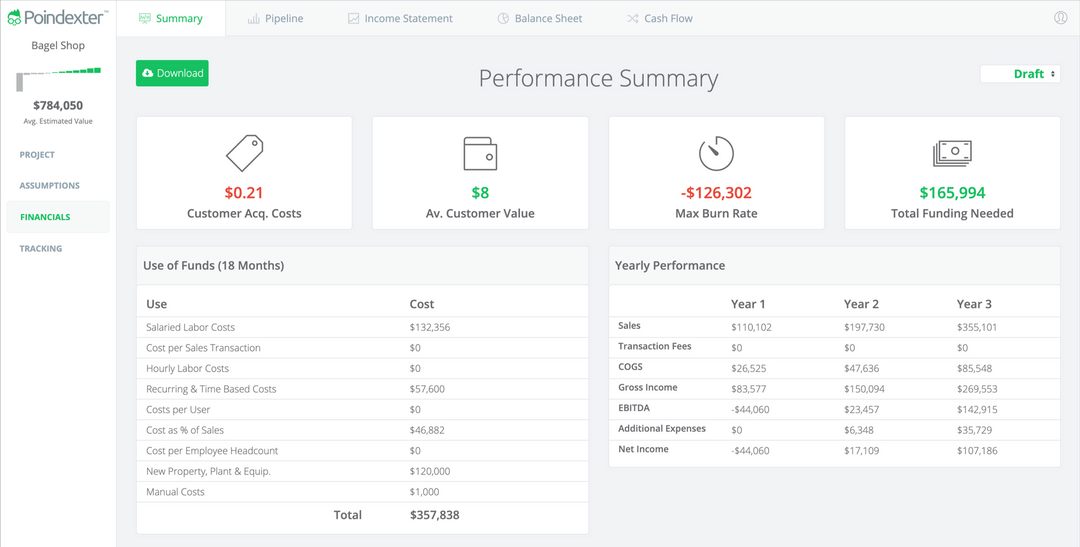Select Financials in the sidebar

click(45, 217)
